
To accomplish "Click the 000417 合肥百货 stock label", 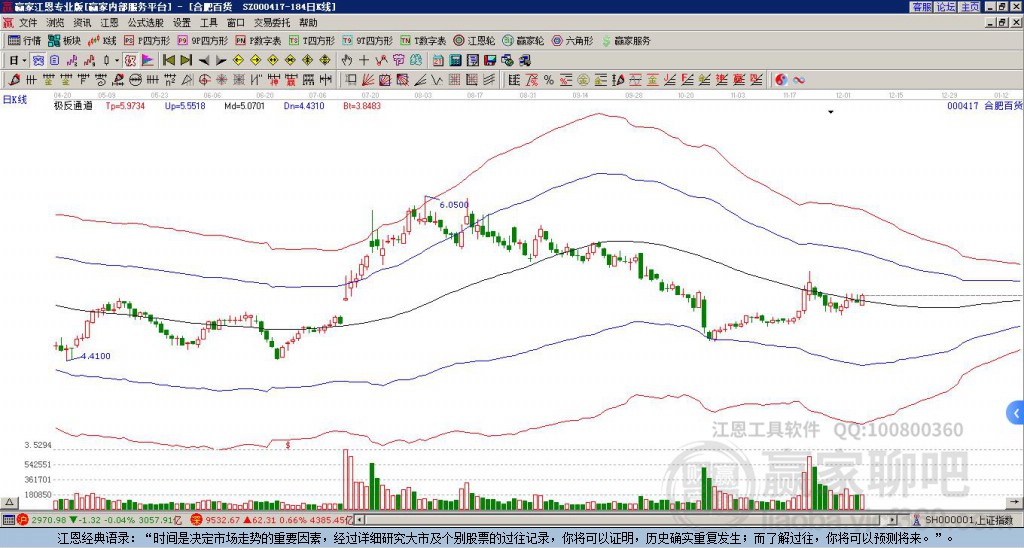I will pos(984,105).
